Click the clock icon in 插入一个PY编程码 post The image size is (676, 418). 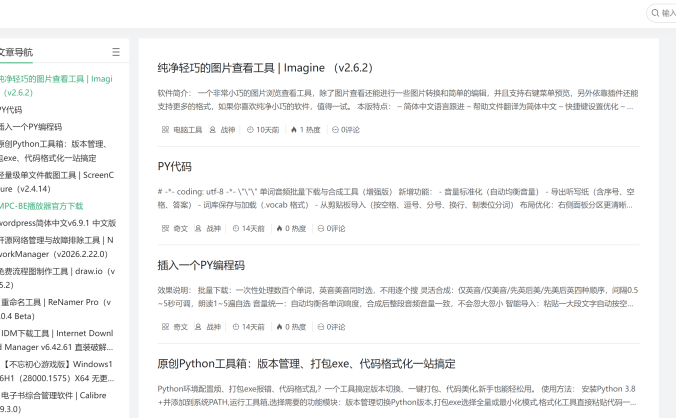coord(236,327)
